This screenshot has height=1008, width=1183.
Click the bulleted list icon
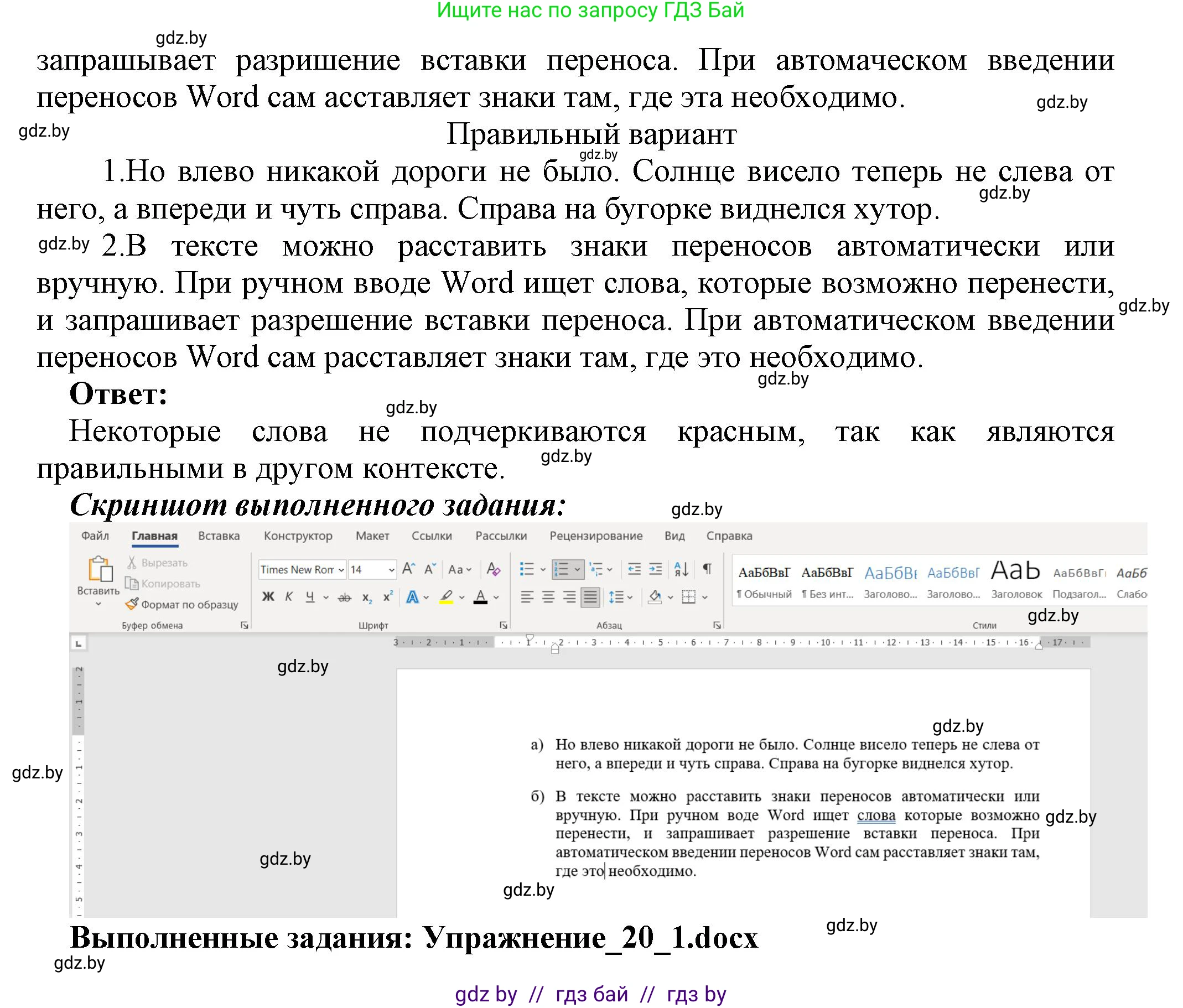tap(526, 569)
